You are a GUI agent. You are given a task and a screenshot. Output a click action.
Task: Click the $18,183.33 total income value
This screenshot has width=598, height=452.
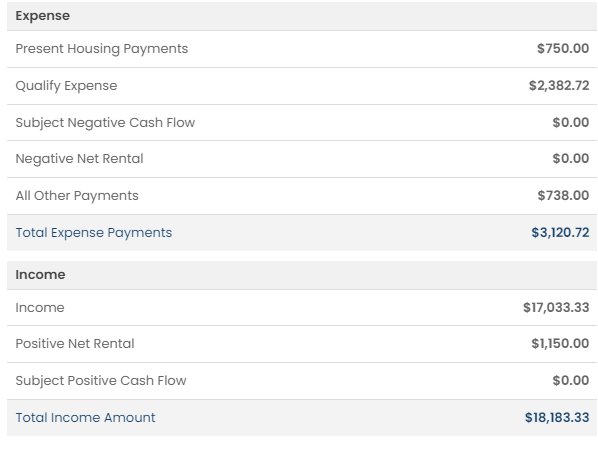pyautogui.click(x=557, y=417)
